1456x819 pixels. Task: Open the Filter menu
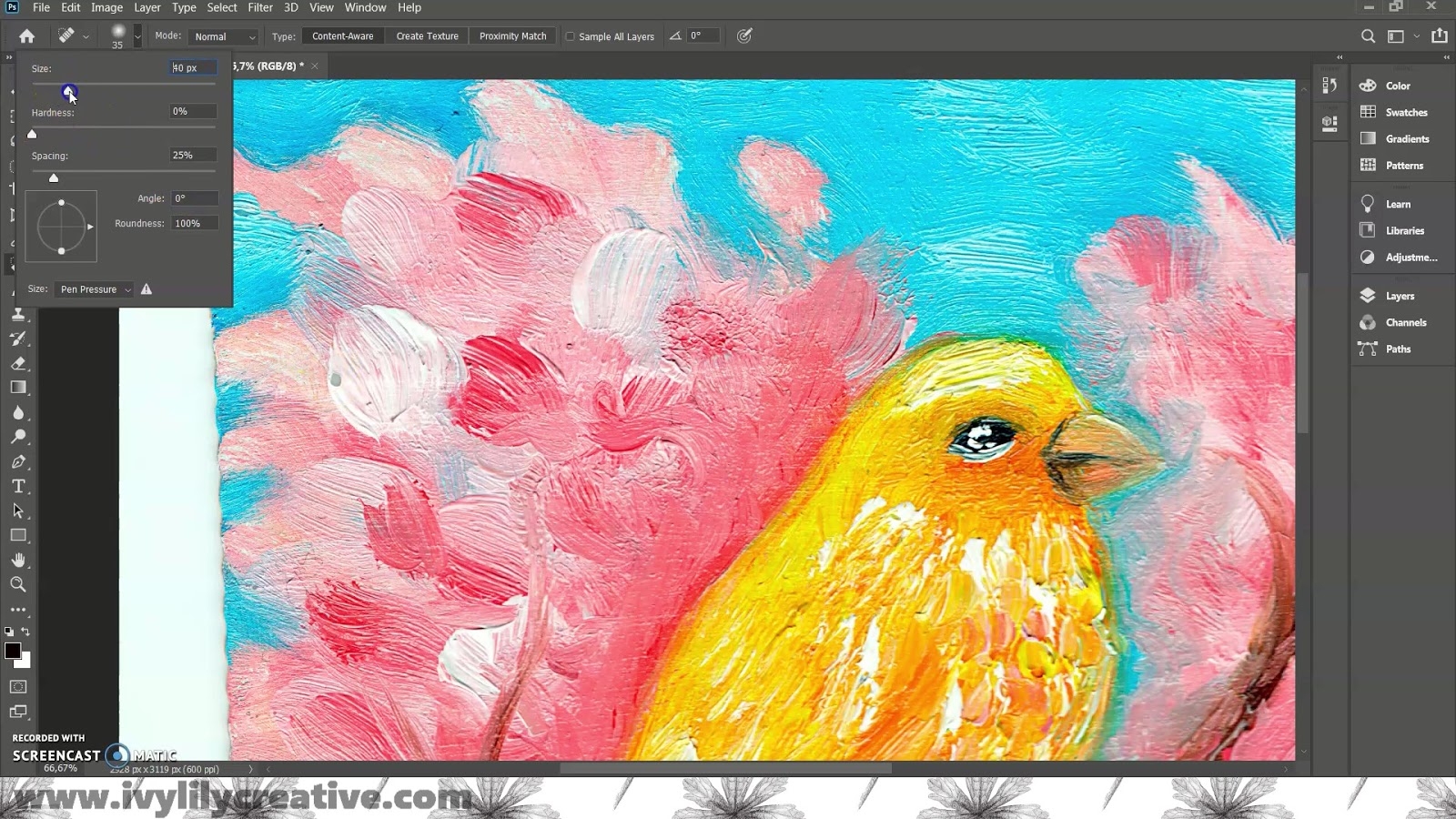pyautogui.click(x=260, y=7)
